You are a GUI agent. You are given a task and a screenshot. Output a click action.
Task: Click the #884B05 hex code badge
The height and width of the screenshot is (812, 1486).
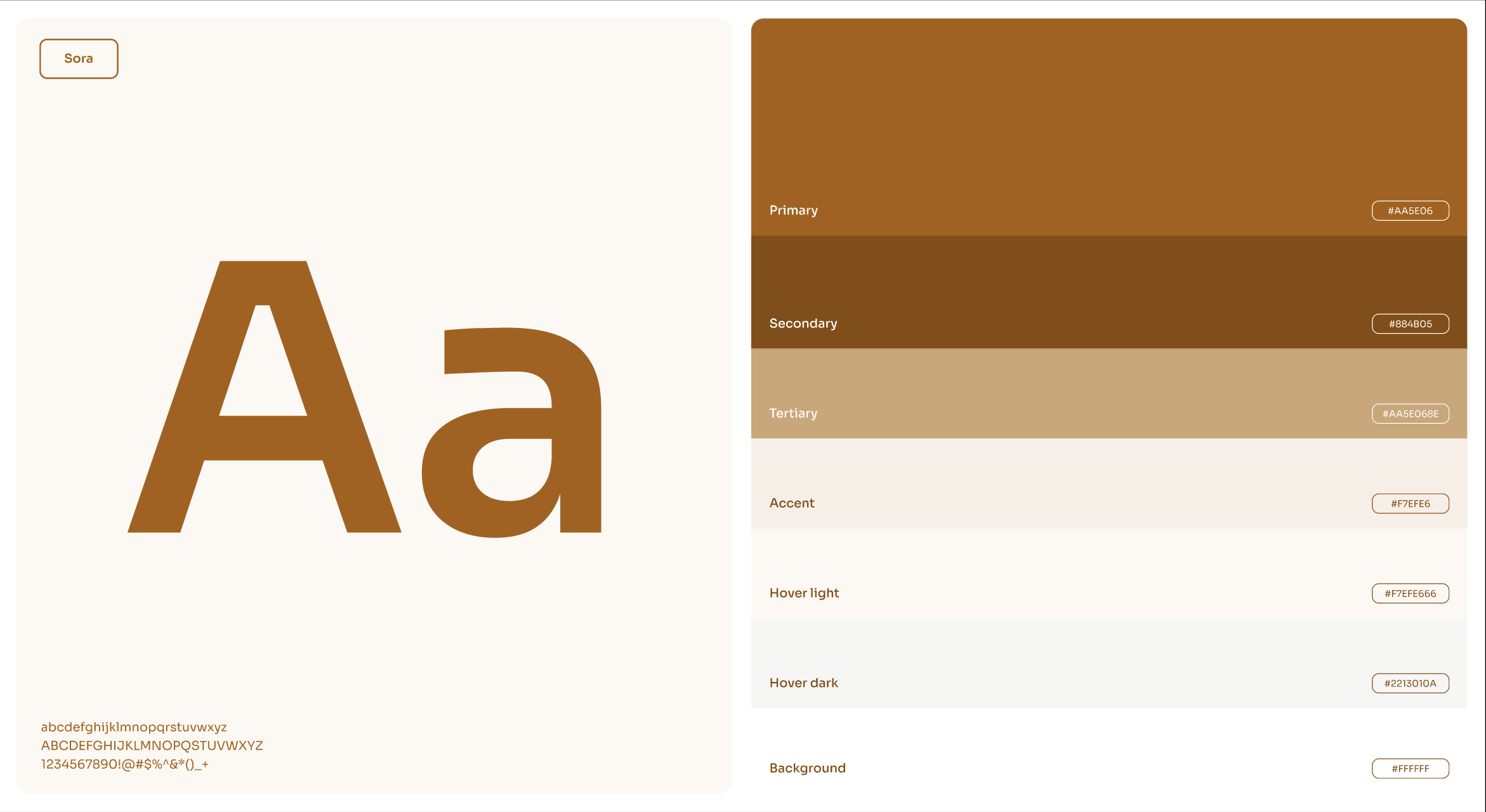[x=1410, y=324]
